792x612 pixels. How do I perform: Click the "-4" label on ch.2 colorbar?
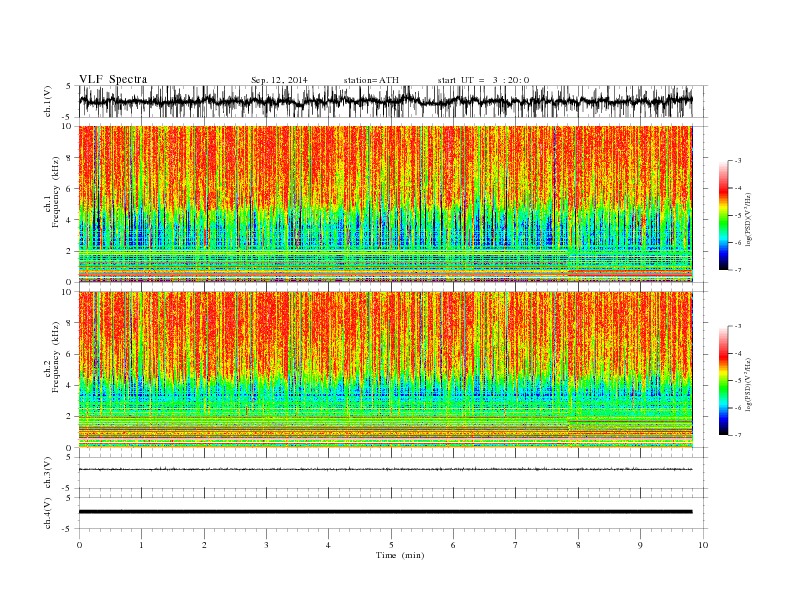738,354
